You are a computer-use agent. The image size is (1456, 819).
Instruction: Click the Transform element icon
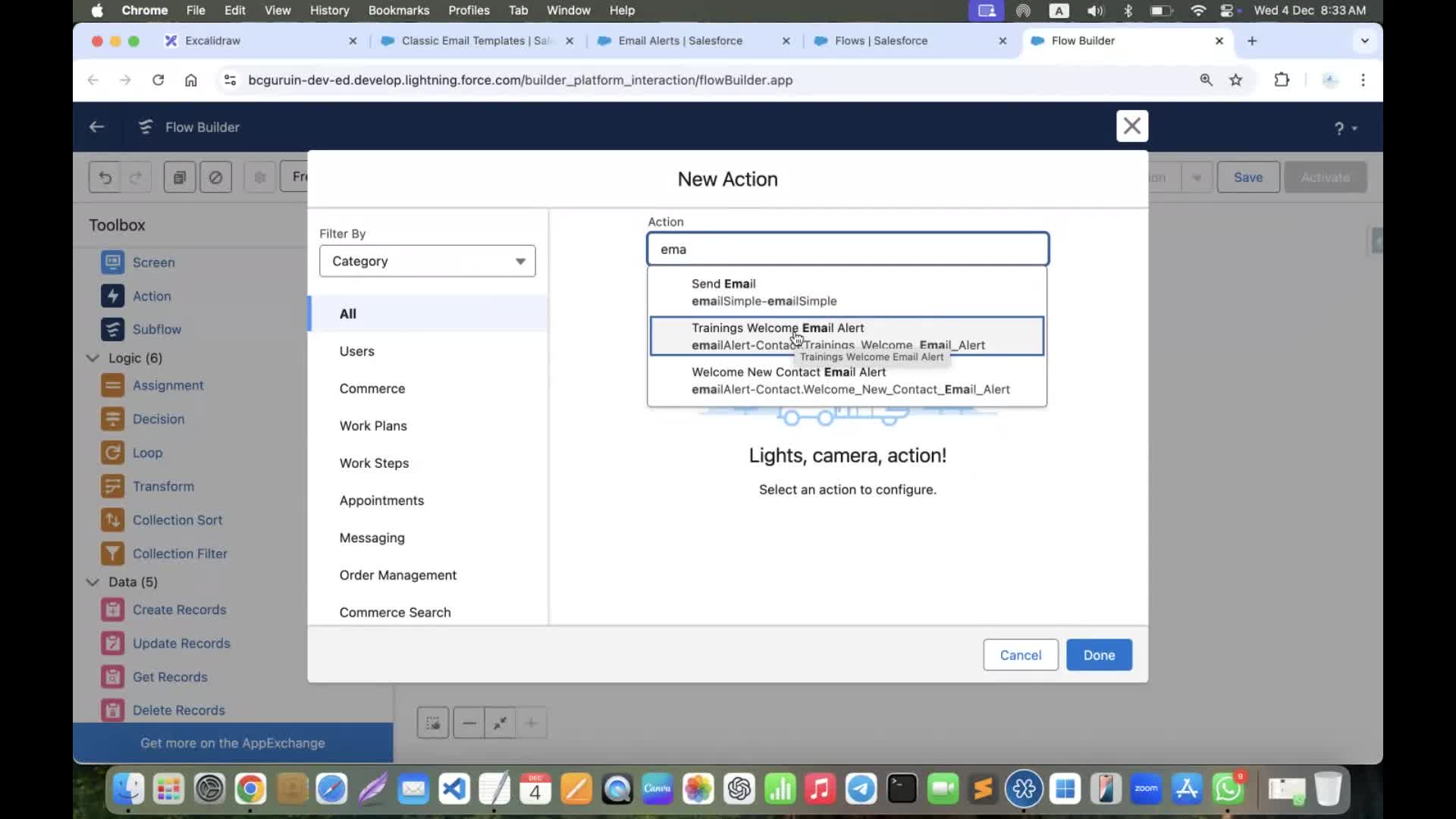coord(112,486)
